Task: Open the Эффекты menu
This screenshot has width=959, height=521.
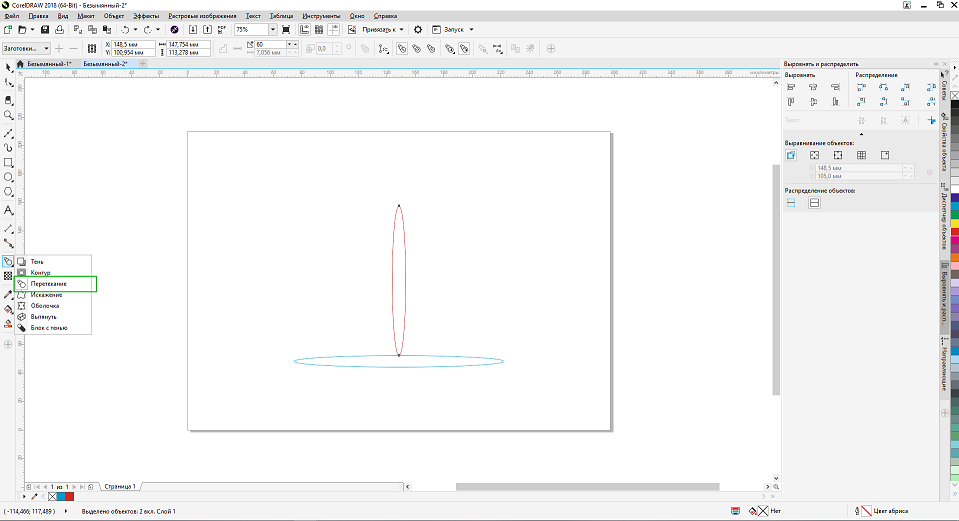Action: [x=146, y=16]
